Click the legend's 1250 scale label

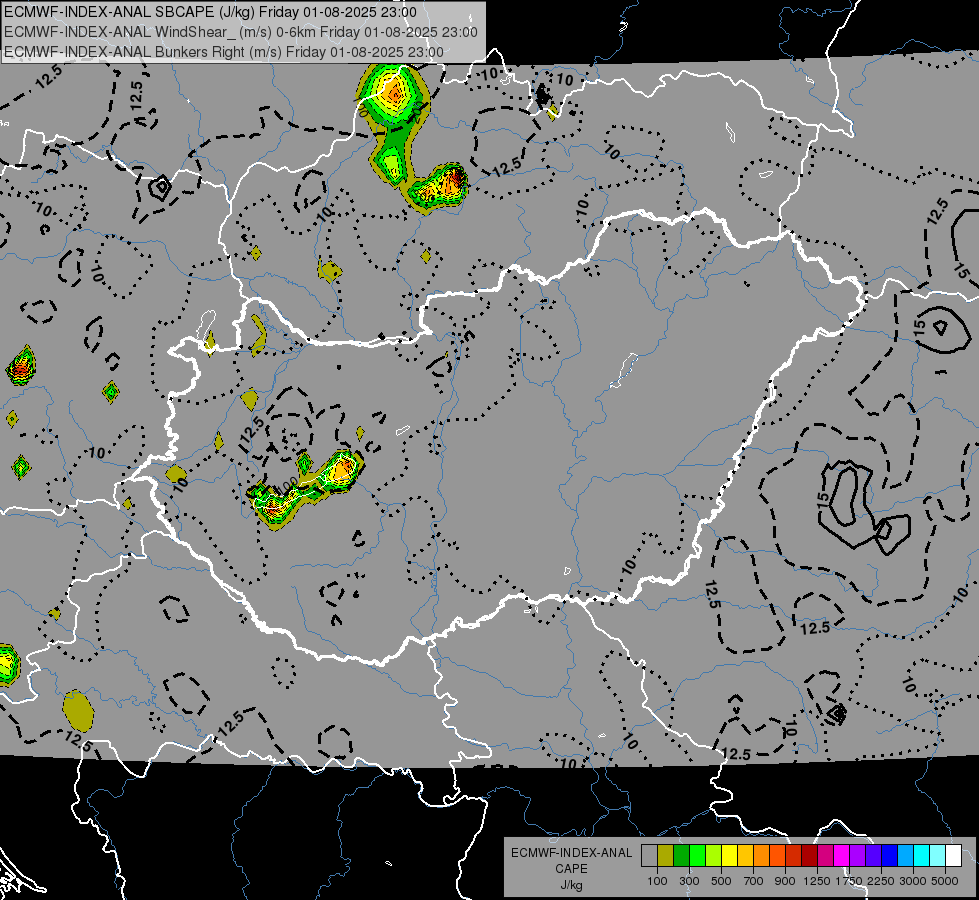pos(817,881)
